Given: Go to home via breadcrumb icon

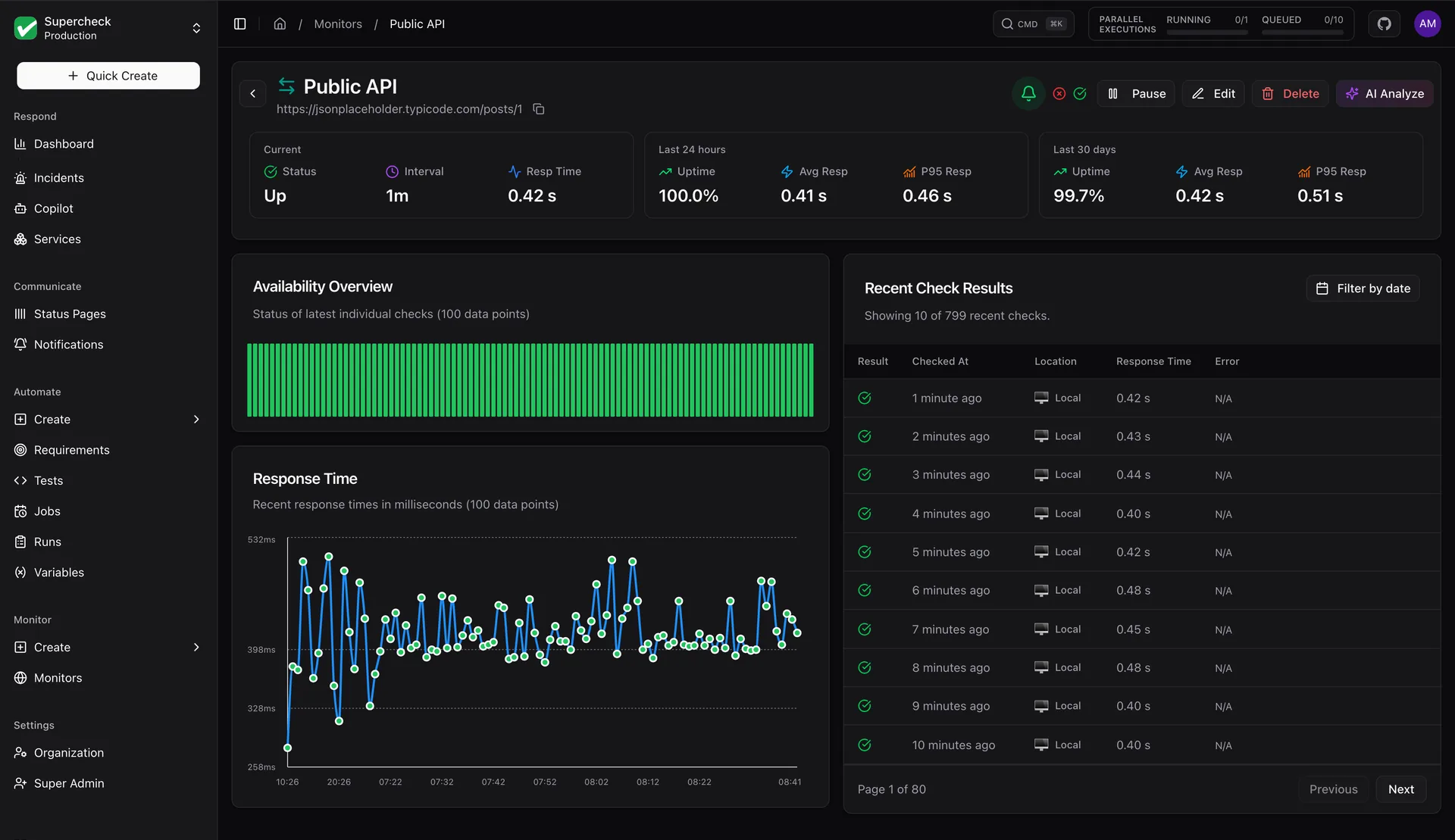Looking at the screenshot, I should pyautogui.click(x=280, y=23).
